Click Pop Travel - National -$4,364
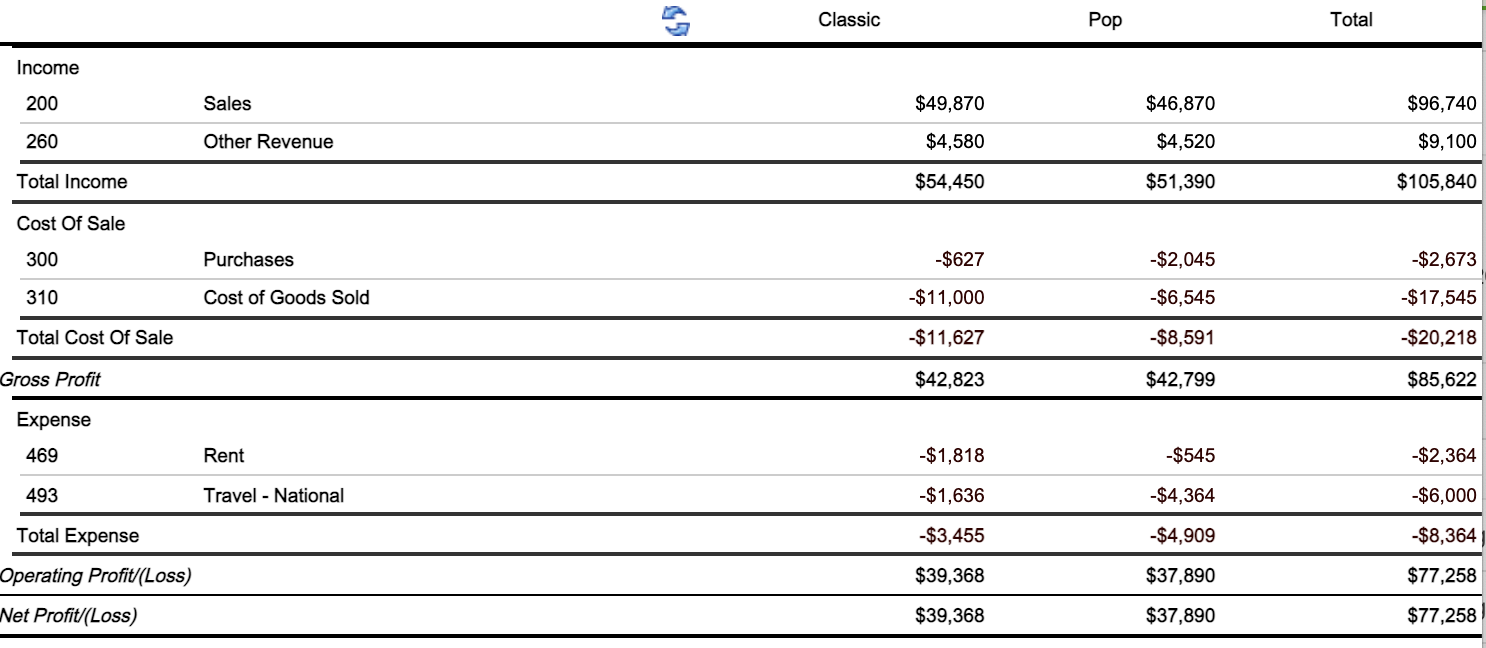Image resolution: width=1486 pixels, height=648 pixels. coord(1182,496)
